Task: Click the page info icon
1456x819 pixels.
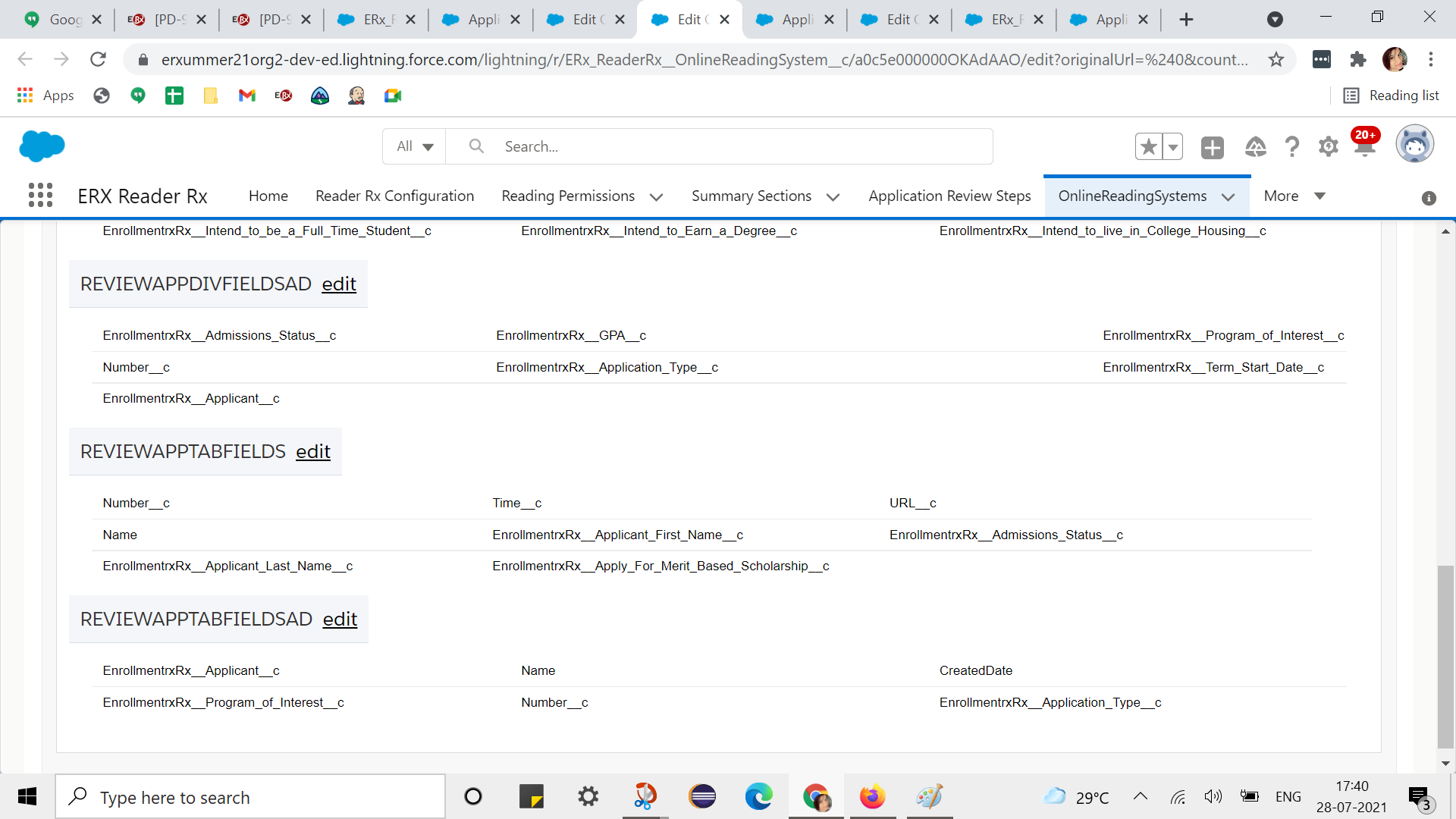Action: coord(1429,198)
